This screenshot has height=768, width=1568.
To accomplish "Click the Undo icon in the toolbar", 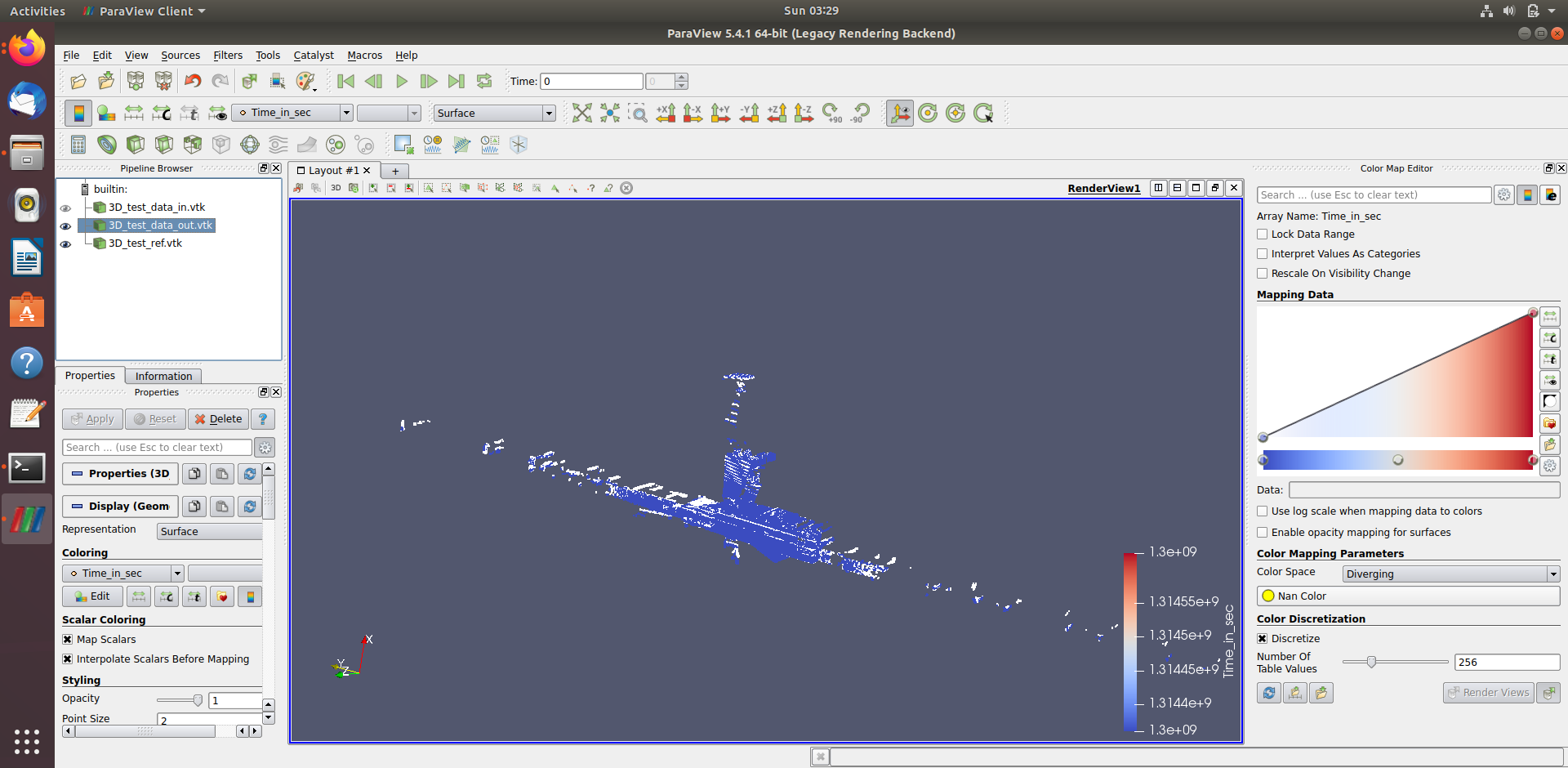I will click(193, 81).
